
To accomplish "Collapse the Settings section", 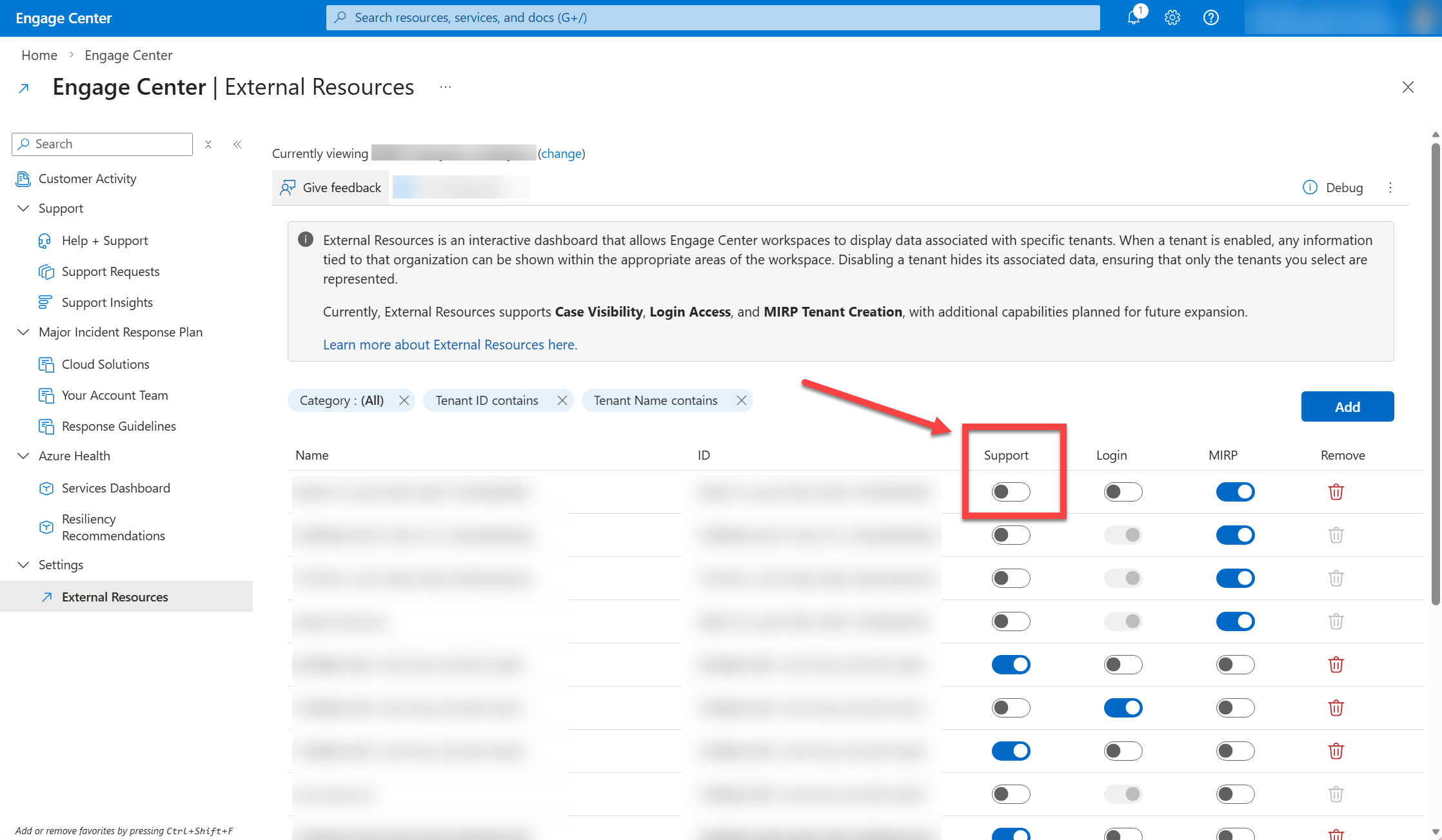I will (x=23, y=565).
